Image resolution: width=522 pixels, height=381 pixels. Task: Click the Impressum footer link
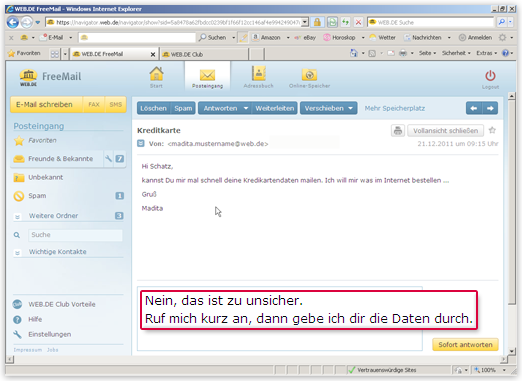[x=28, y=350]
